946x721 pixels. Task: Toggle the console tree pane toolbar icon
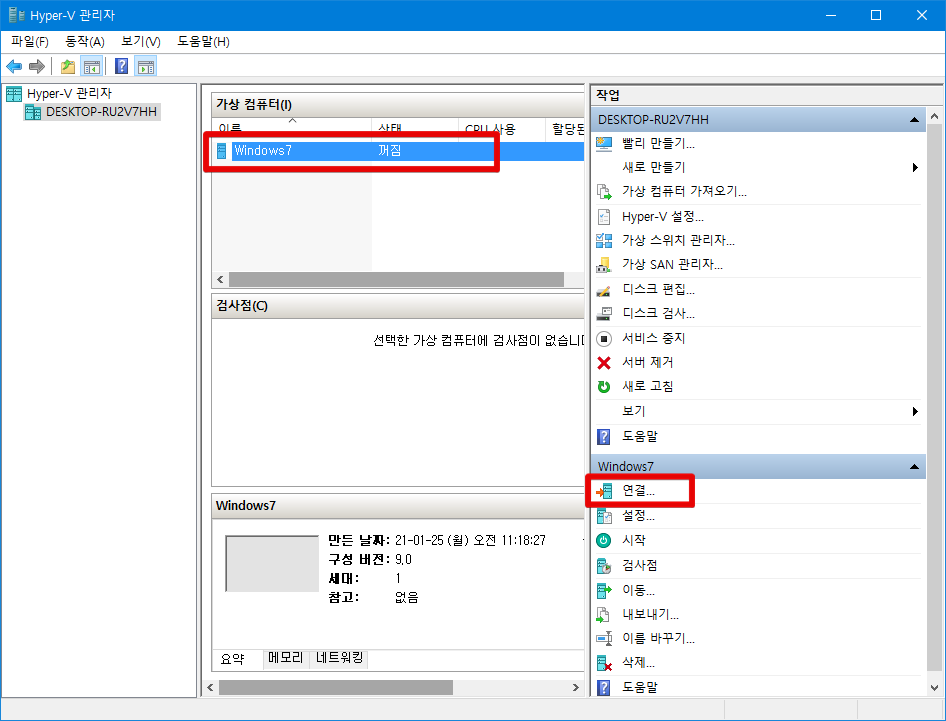click(92, 66)
